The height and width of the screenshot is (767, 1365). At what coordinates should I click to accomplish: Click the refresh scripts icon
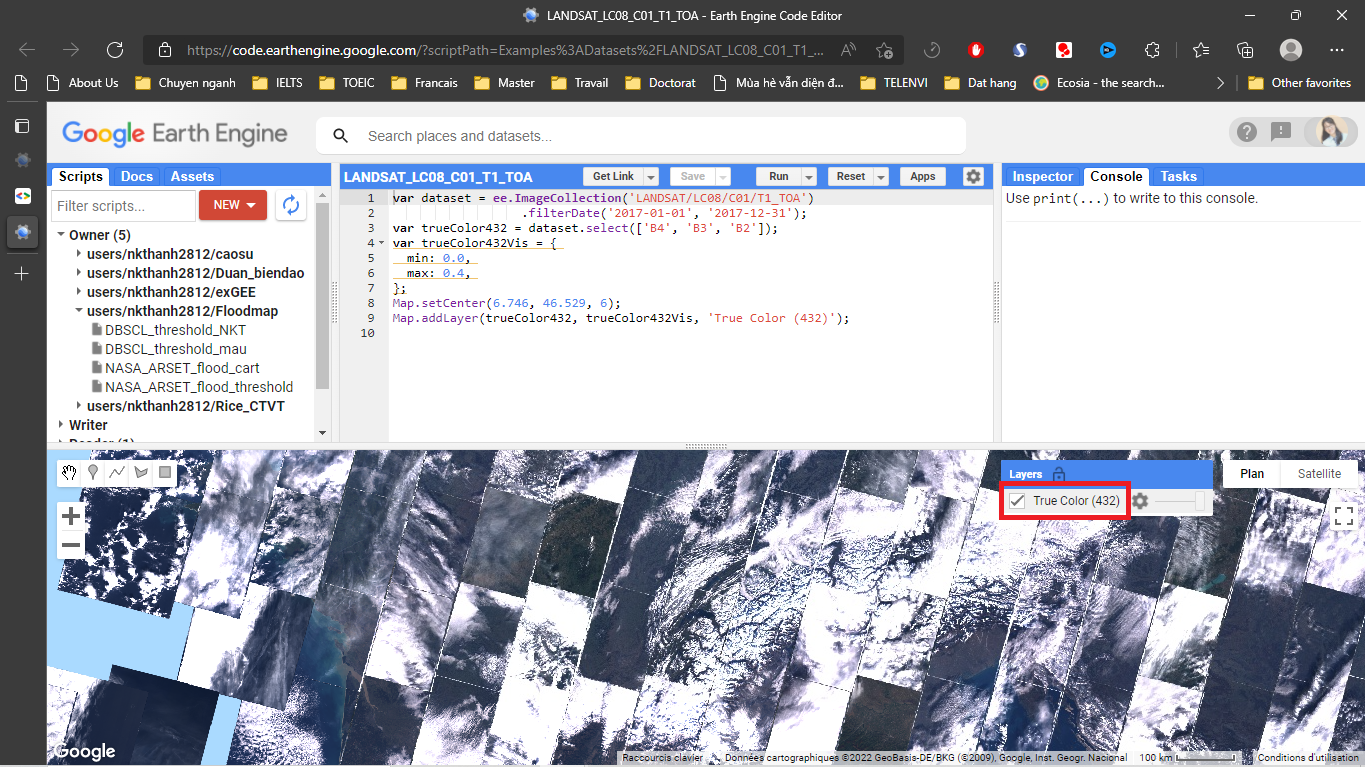coord(291,205)
